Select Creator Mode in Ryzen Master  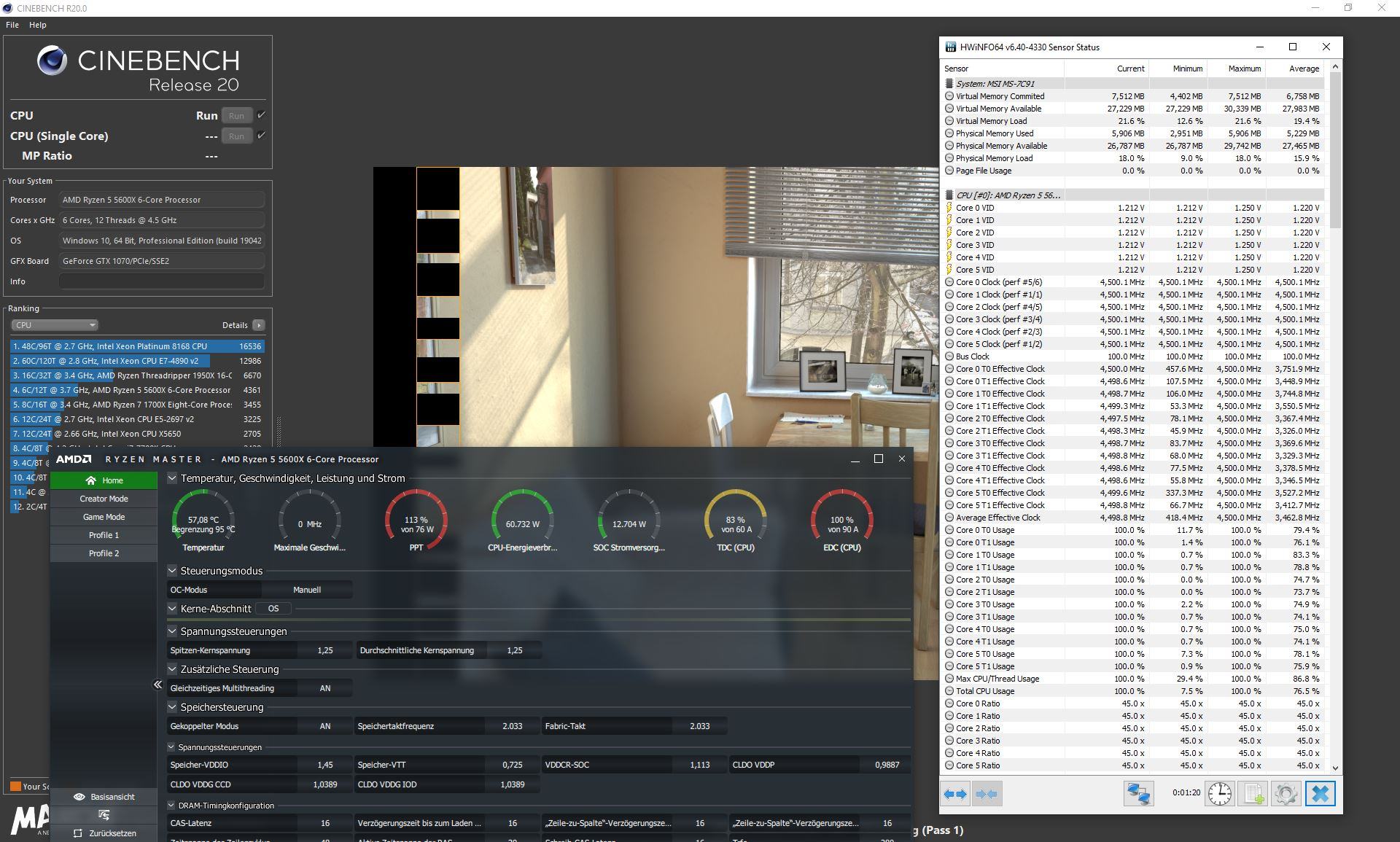coord(104,499)
